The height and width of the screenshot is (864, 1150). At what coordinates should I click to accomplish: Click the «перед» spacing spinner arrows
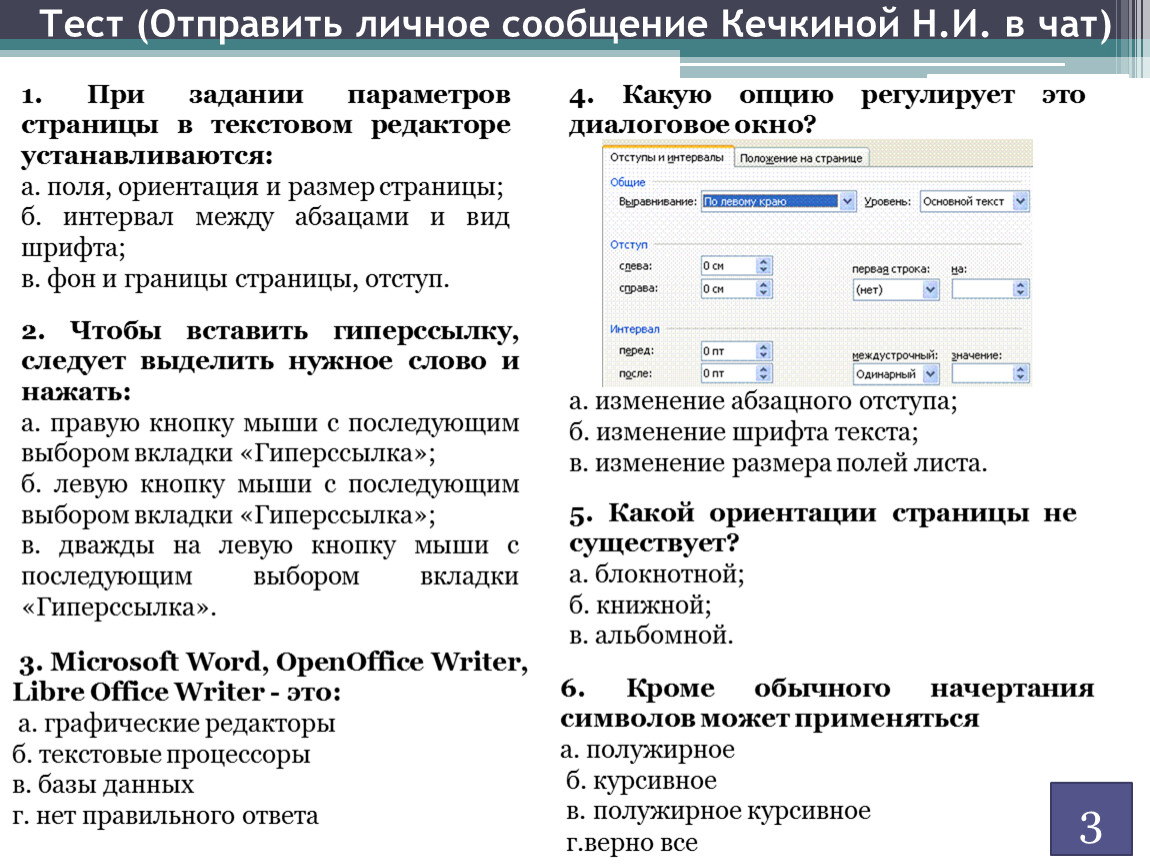click(764, 351)
